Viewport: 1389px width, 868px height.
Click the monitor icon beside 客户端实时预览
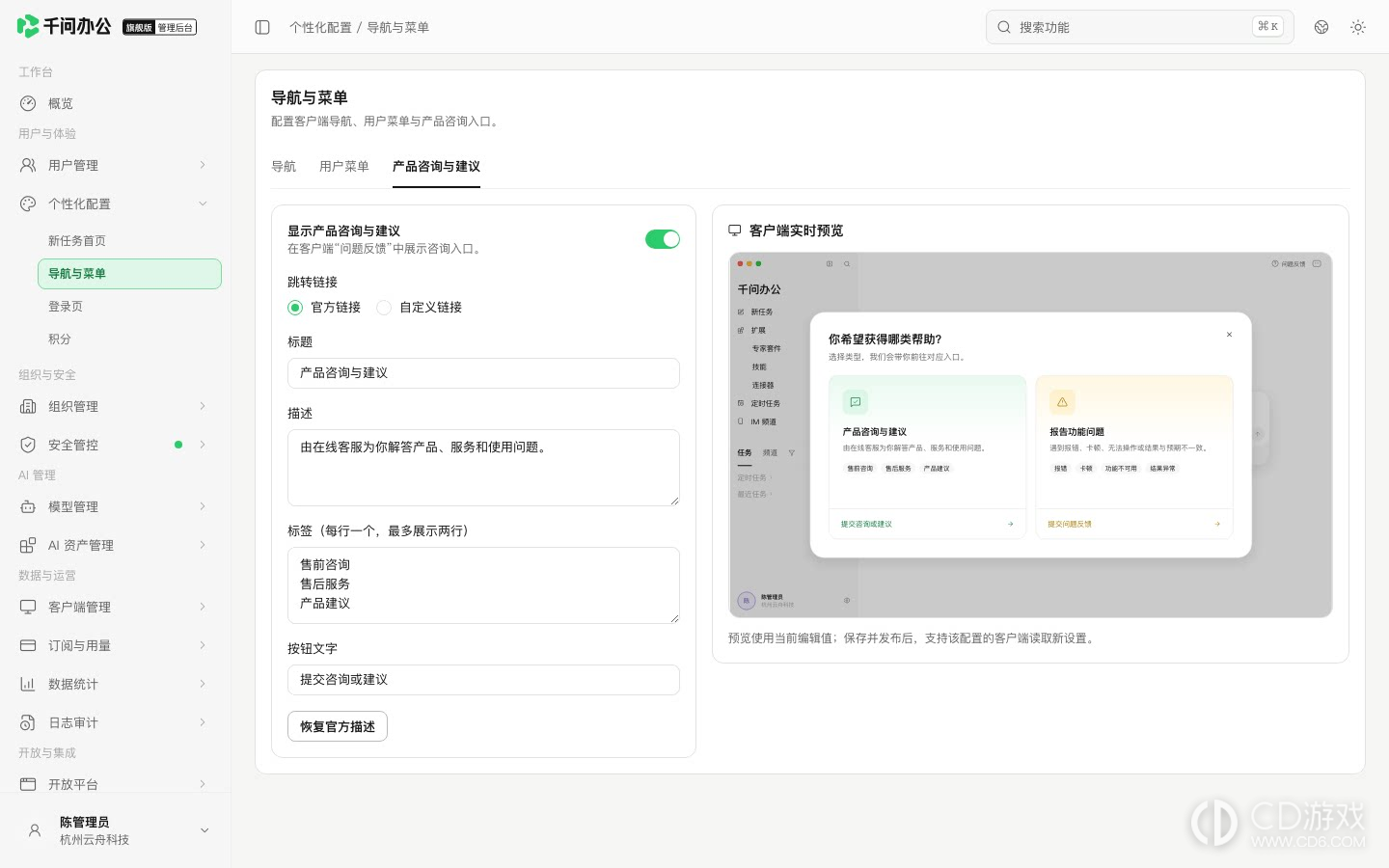click(x=735, y=231)
